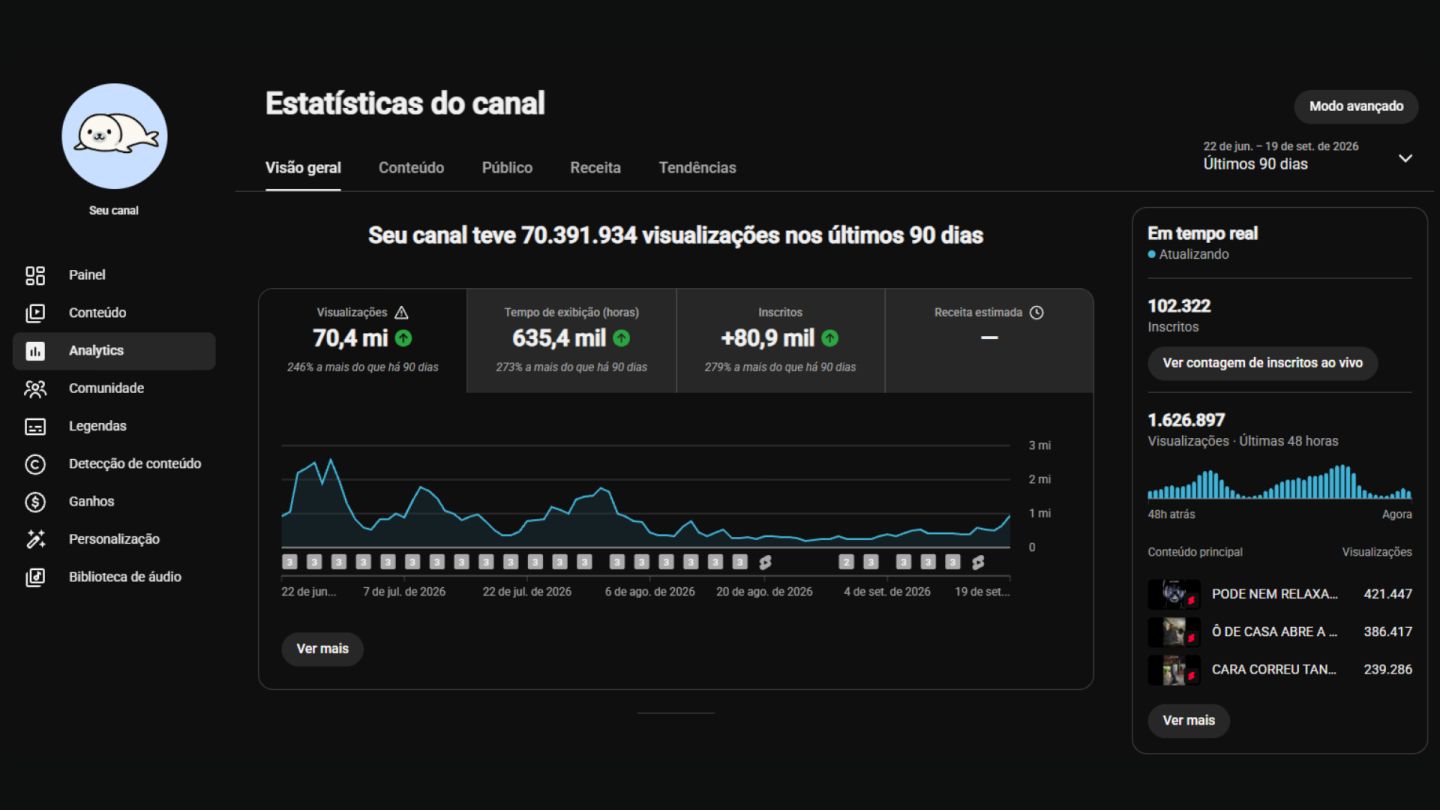Open the Personalização magic wand icon

pyautogui.click(x=35, y=539)
